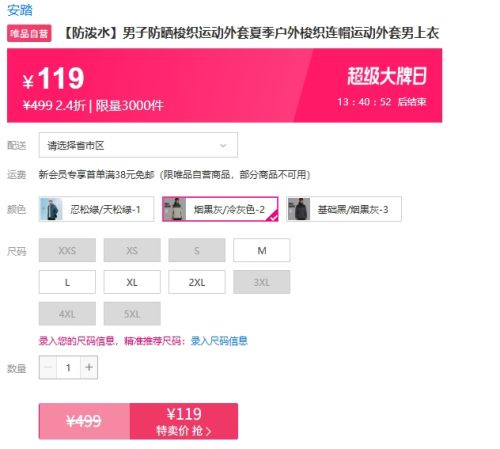500x449 pixels.
Task: Select color 基础黑/烟黑灰-3
Action: (x=344, y=209)
